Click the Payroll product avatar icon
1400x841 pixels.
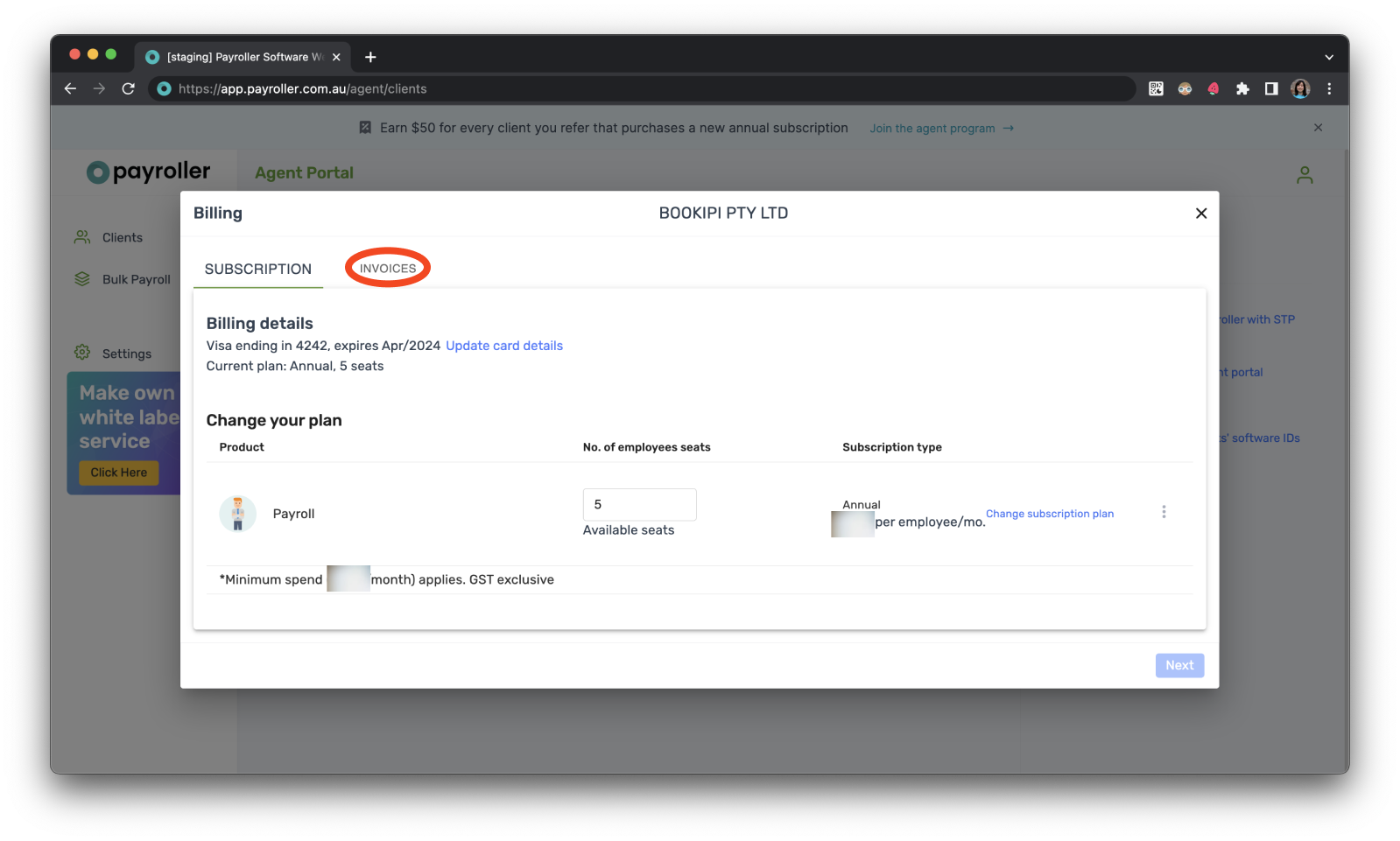(237, 514)
